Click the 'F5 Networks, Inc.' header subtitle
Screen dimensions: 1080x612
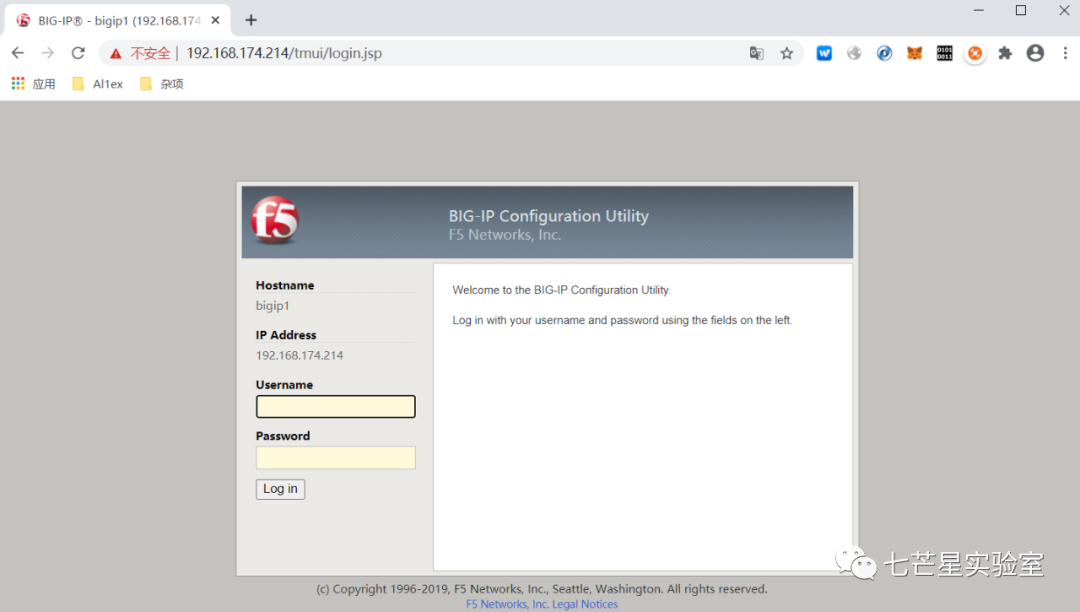[505, 235]
